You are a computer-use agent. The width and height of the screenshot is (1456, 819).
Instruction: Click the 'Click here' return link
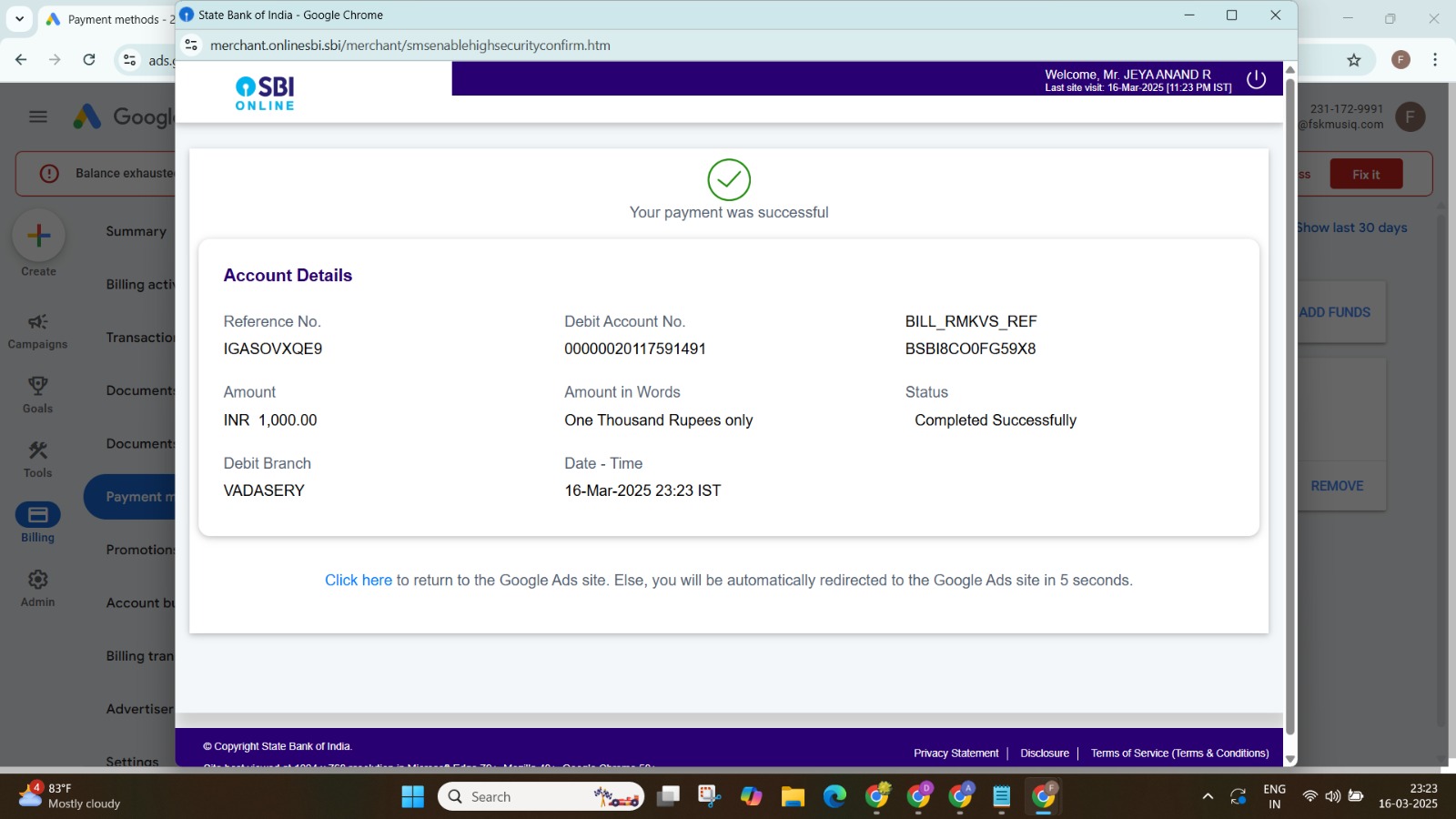359,581
